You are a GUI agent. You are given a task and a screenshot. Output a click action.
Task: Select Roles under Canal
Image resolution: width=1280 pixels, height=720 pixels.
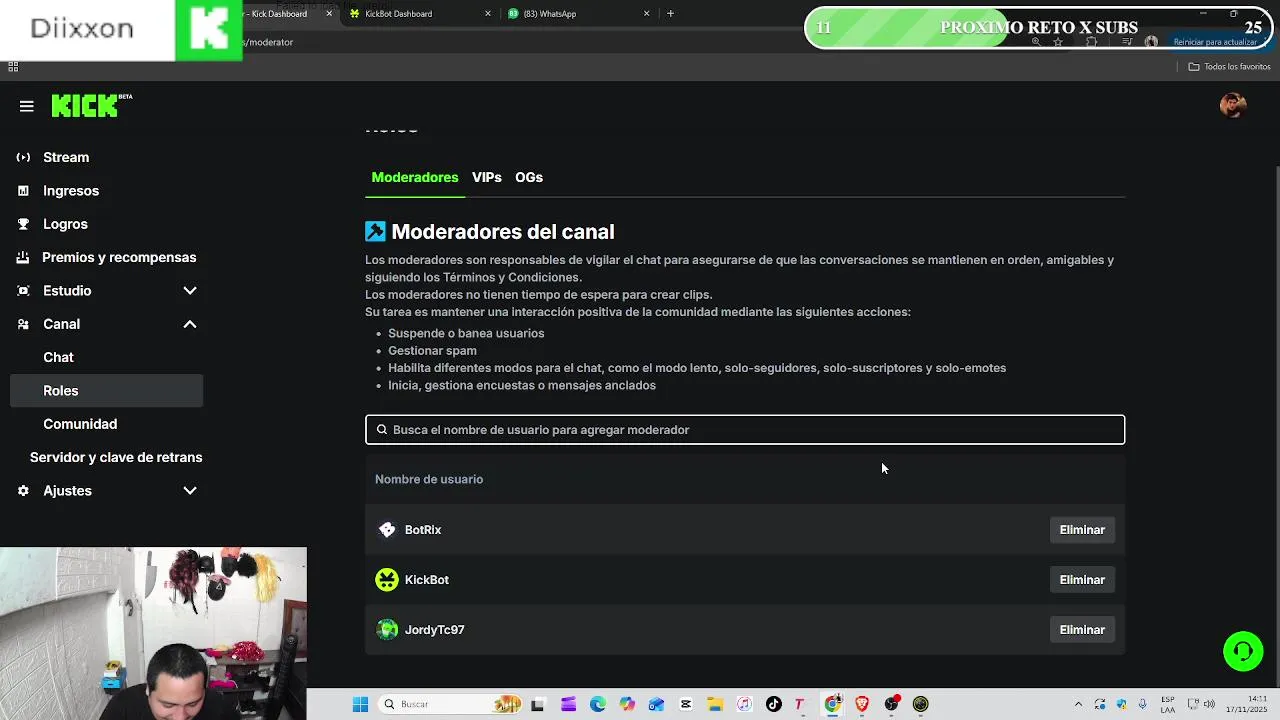click(106, 391)
